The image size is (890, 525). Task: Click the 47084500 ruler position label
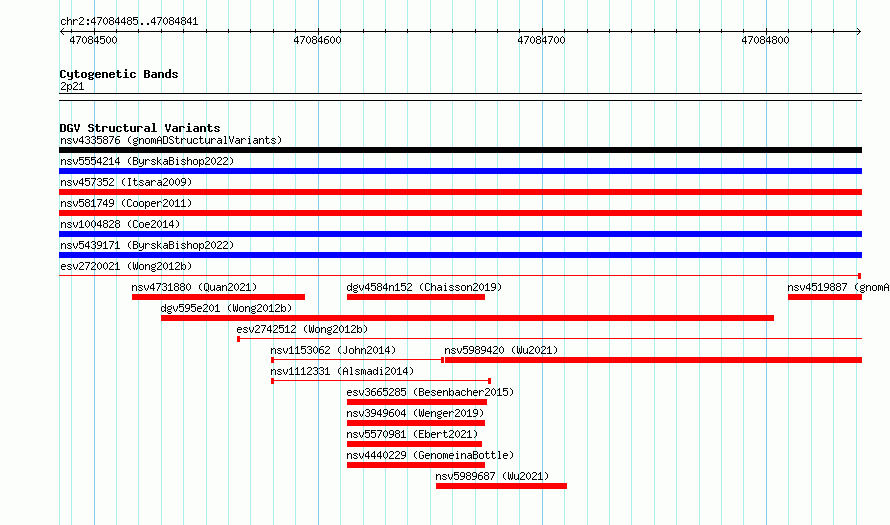pos(93,40)
